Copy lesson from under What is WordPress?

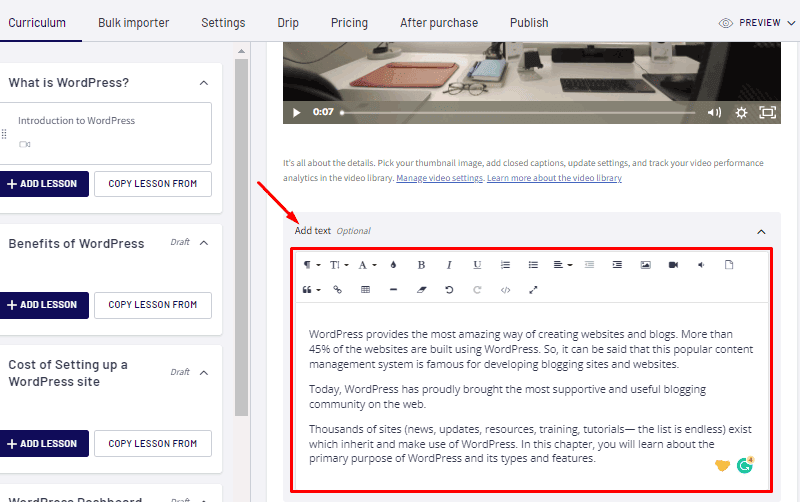coord(153,184)
